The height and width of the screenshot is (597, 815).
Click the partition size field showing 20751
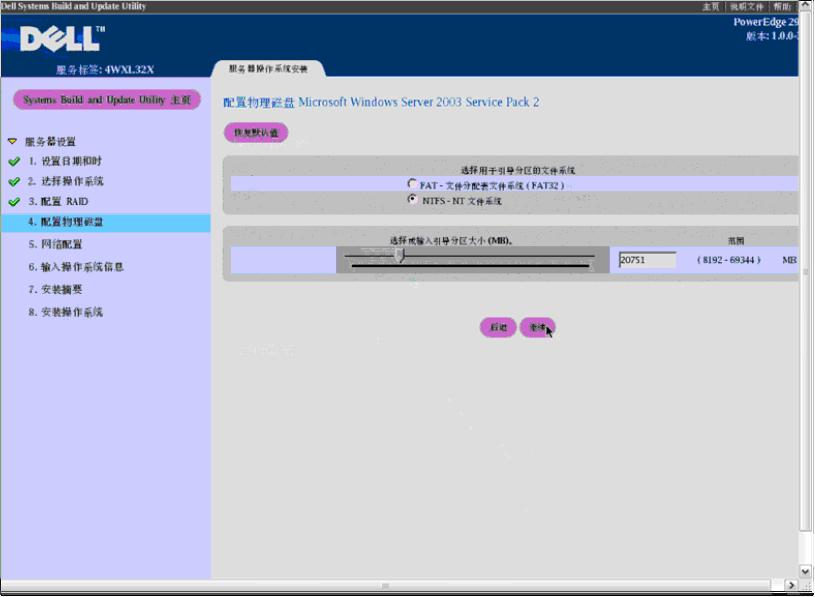(648, 260)
